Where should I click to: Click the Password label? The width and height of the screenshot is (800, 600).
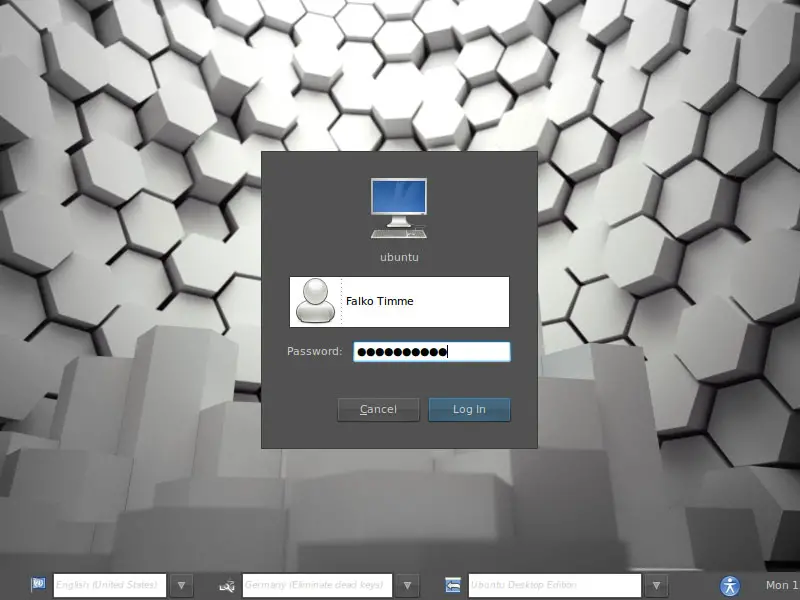pos(314,352)
